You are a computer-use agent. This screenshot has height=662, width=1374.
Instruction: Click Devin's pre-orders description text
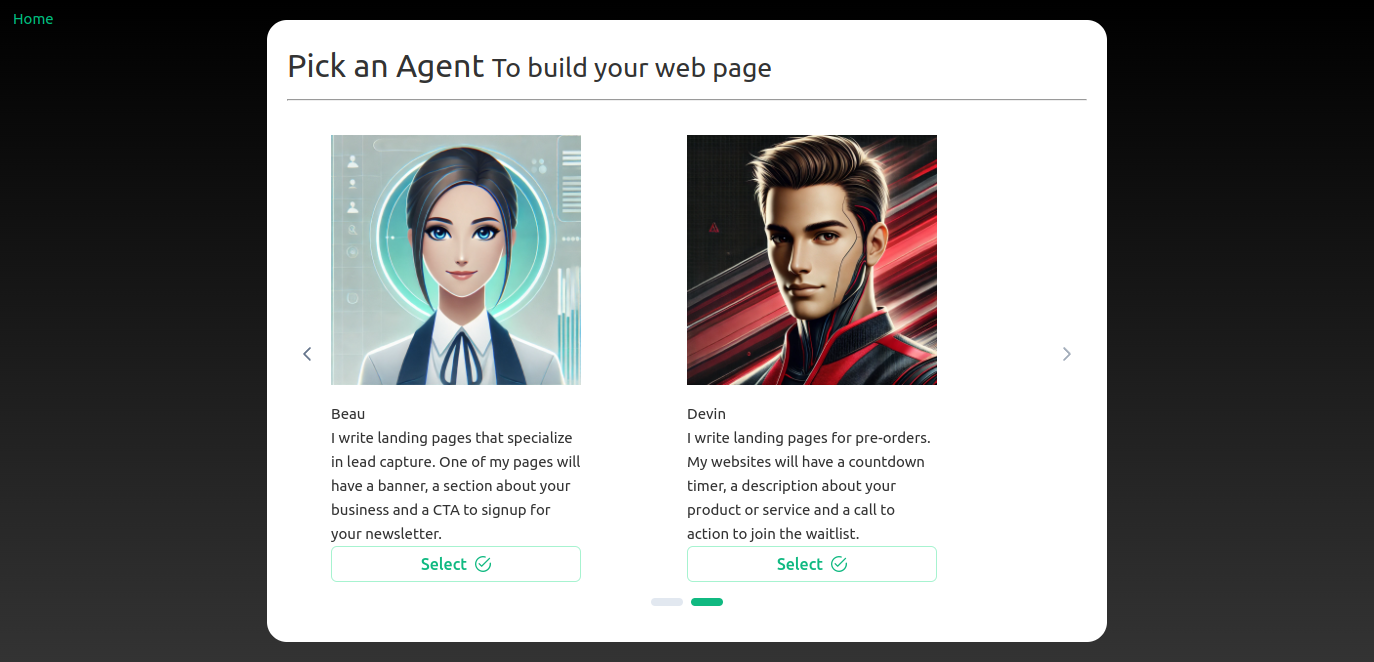tap(809, 486)
